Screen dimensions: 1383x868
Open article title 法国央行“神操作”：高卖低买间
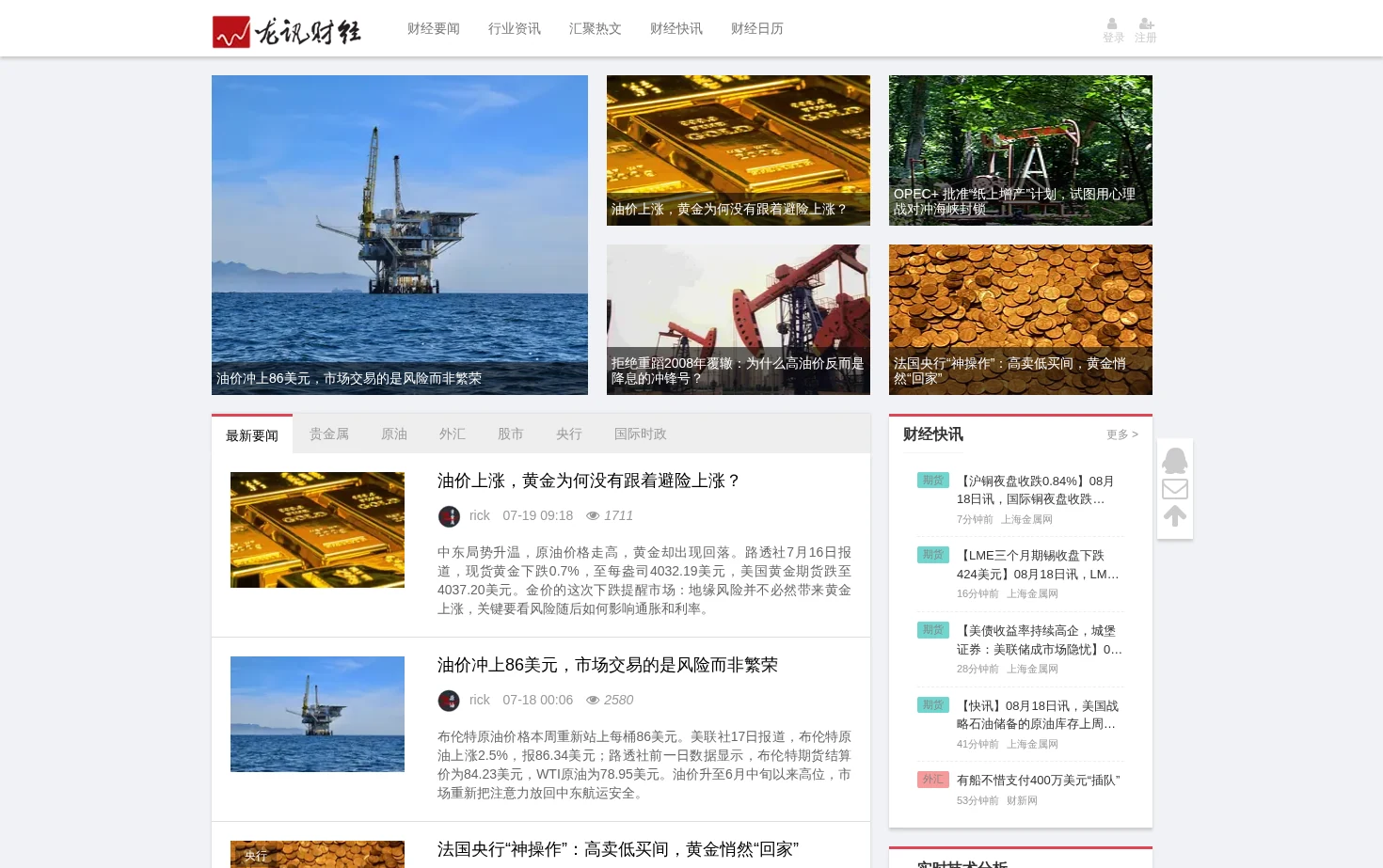point(618,849)
